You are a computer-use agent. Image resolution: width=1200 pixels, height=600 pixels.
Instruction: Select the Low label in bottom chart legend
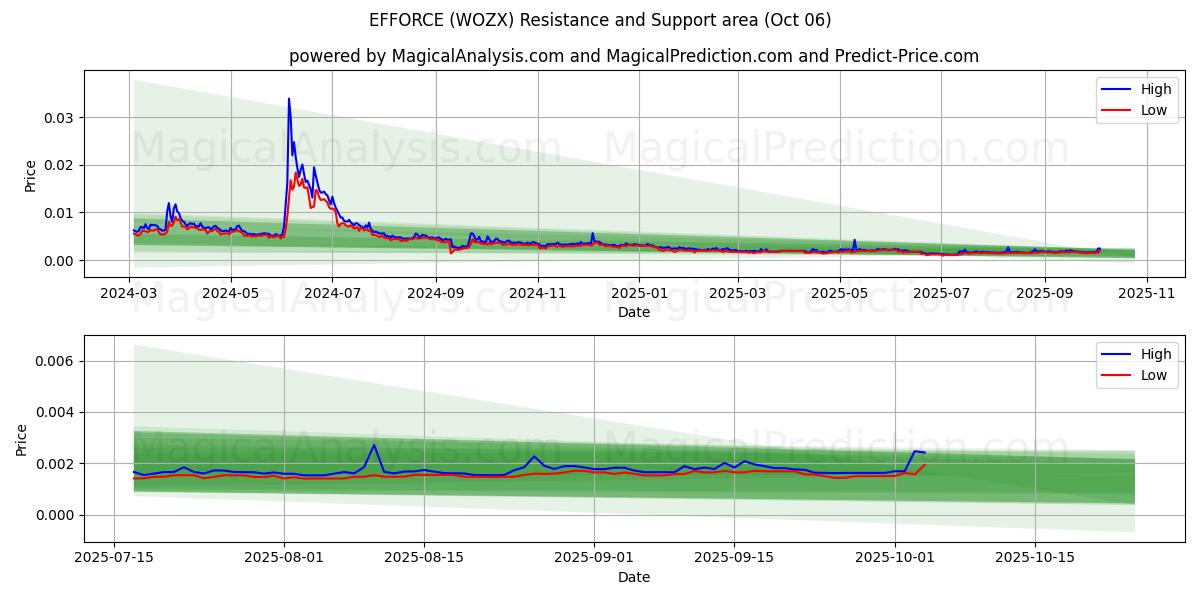click(1154, 375)
